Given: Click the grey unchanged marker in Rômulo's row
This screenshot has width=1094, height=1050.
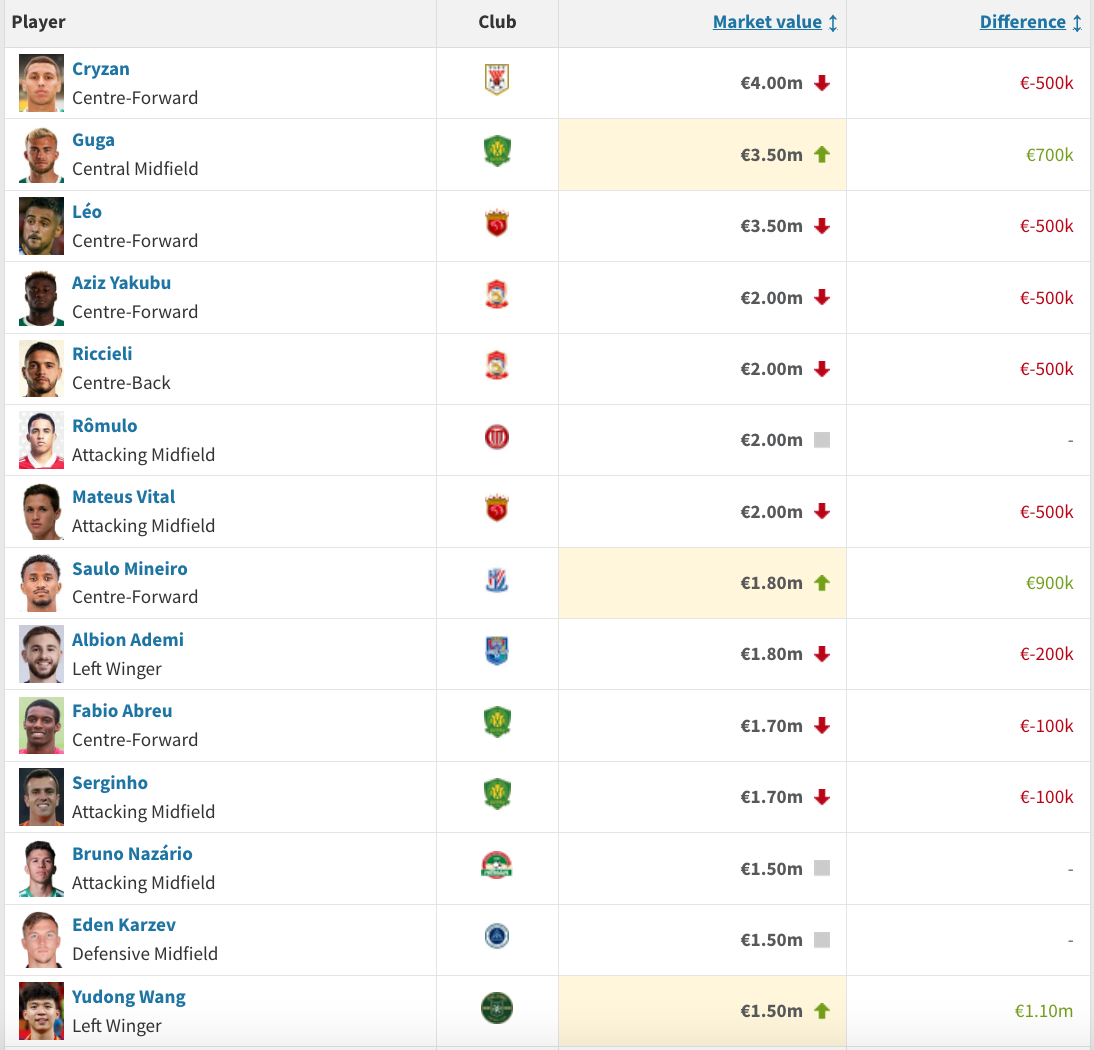Looking at the screenshot, I should click(822, 440).
